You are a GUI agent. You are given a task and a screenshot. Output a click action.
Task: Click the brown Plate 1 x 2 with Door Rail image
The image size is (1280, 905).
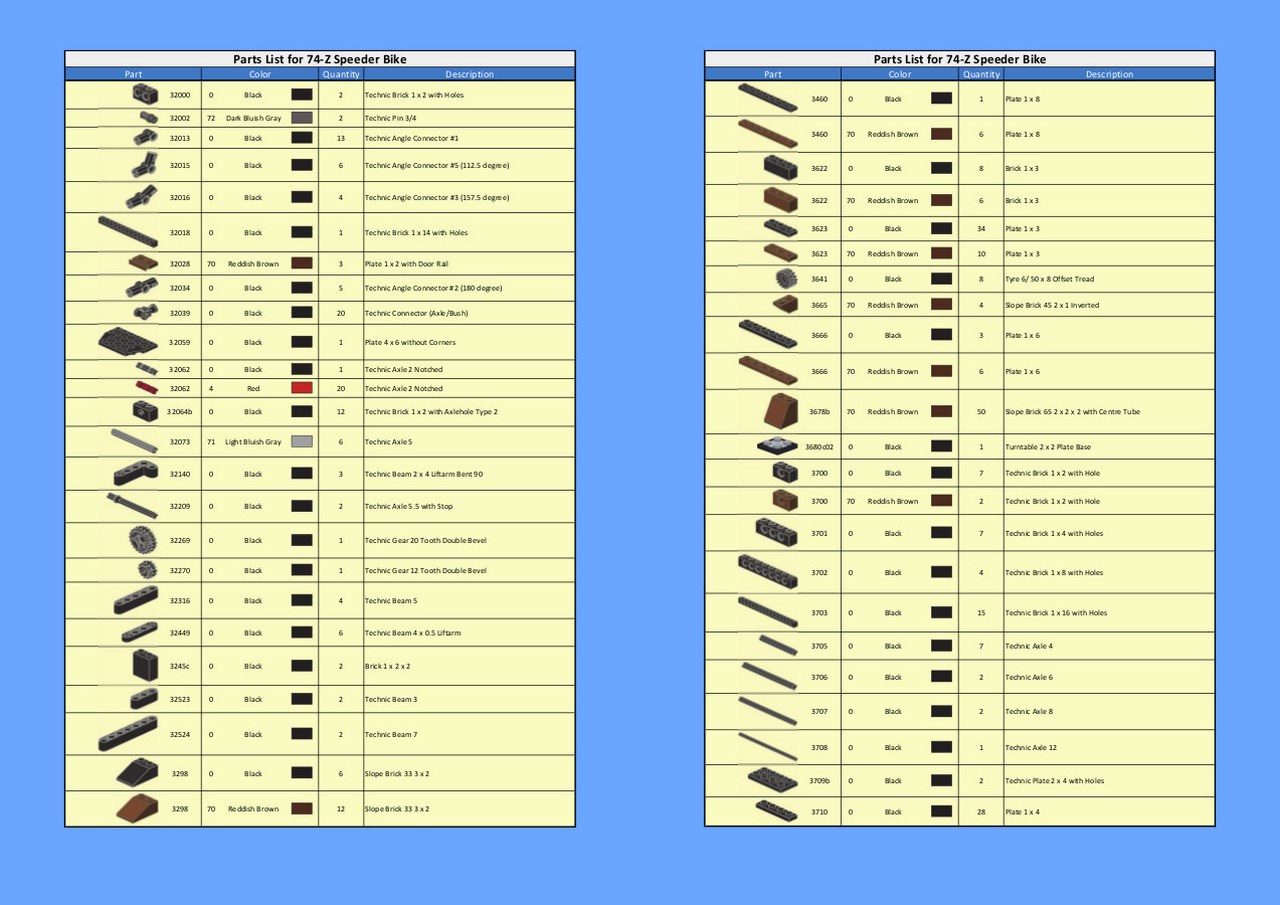pos(144,264)
